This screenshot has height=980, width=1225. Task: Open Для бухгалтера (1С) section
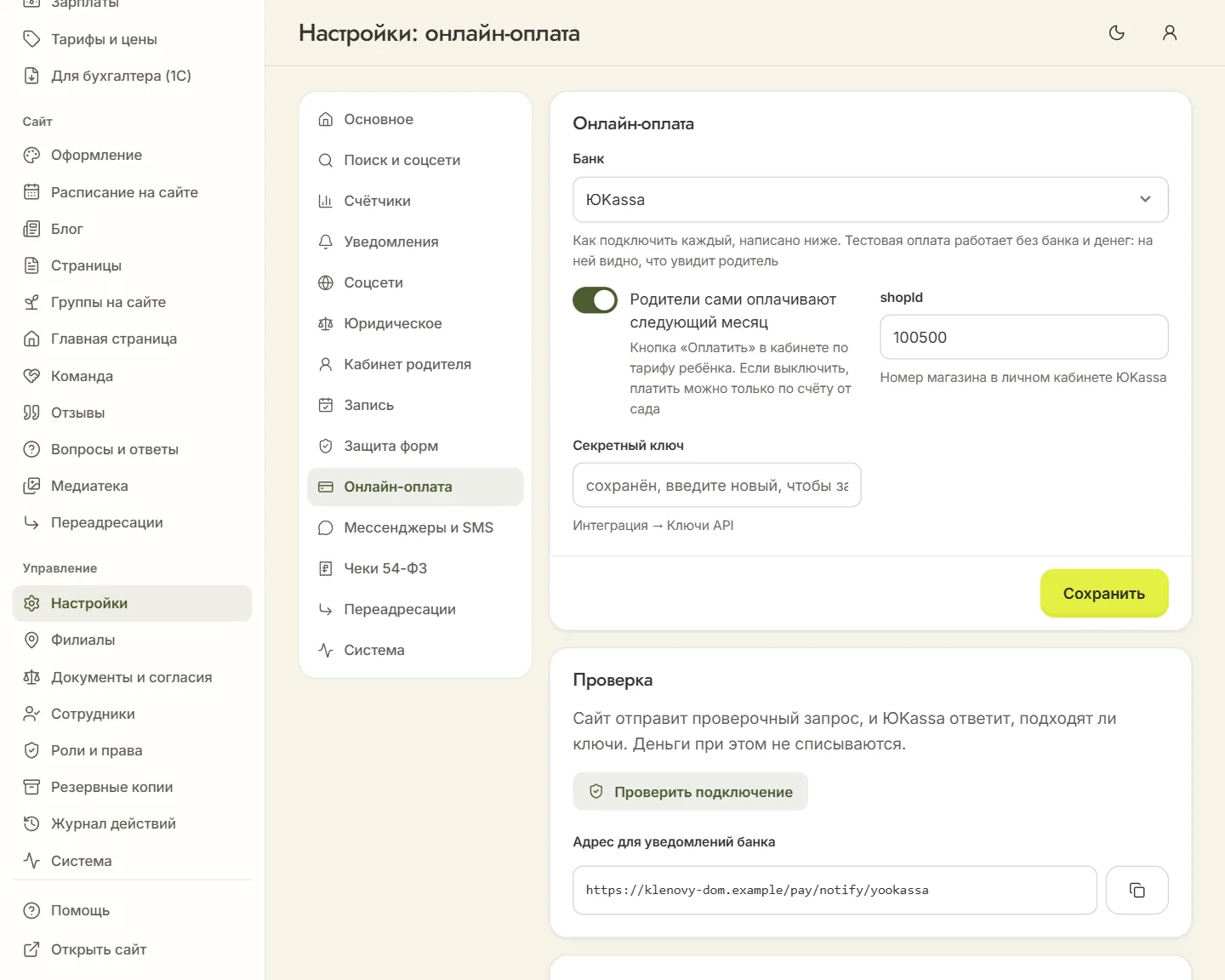pos(132,76)
